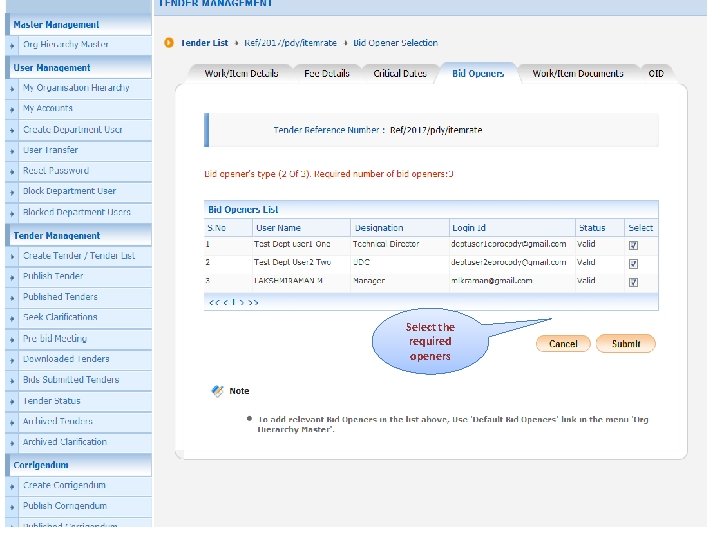Click the Cancel button
The width and height of the screenshot is (720, 540).
(563, 343)
